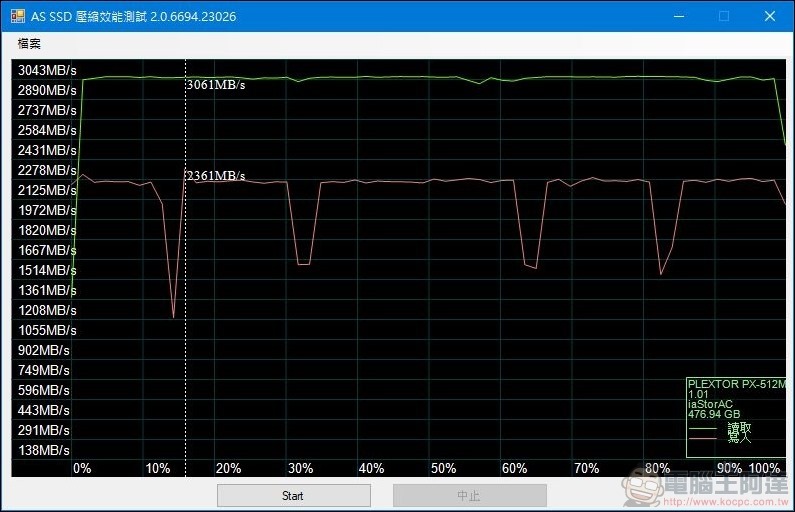The image size is (795, 512).
Task: Click the 2890MB/s axis label
Action: [47, 90]
